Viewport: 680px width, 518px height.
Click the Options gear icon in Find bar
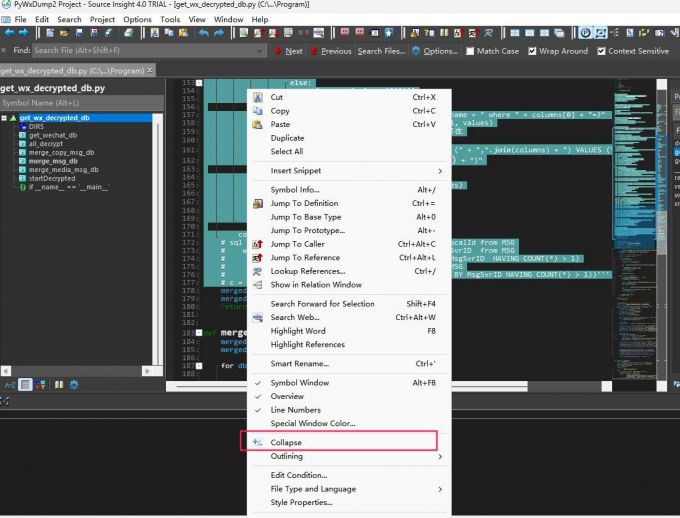(x=416, y=51)
